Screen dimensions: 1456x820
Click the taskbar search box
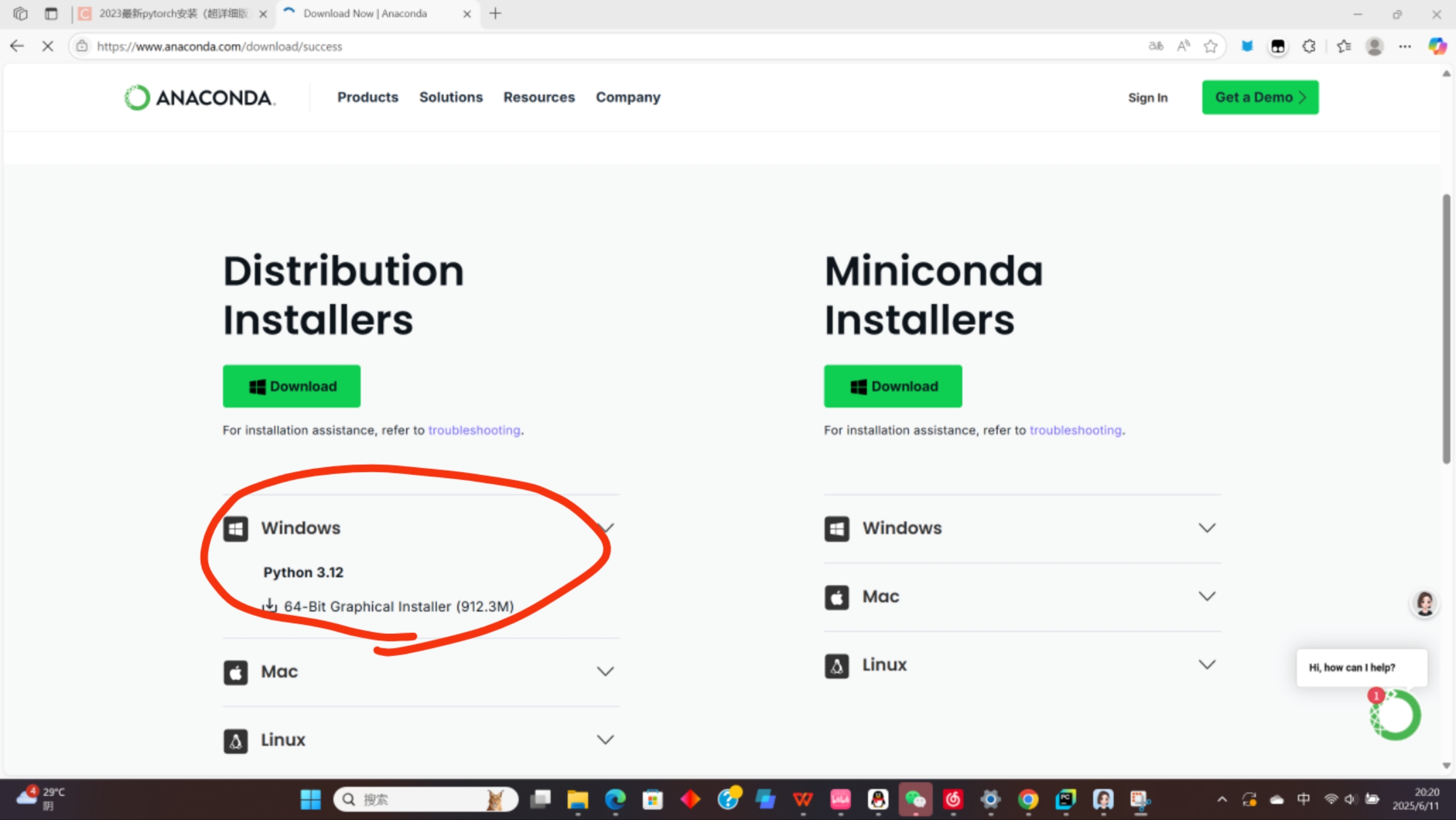[x=425, y=800]
